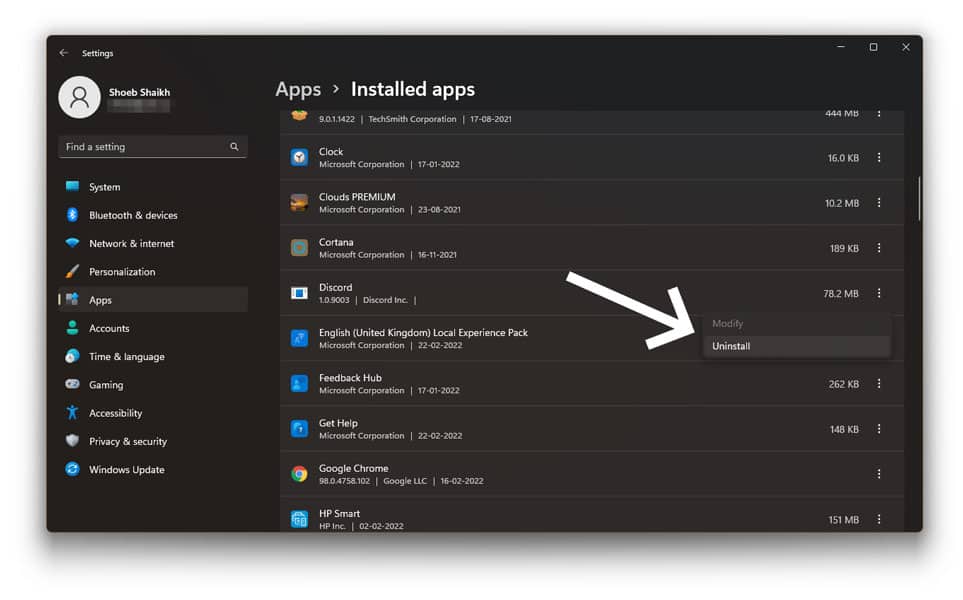Open more options for Feedback Hub

click(x=879, y=383)
